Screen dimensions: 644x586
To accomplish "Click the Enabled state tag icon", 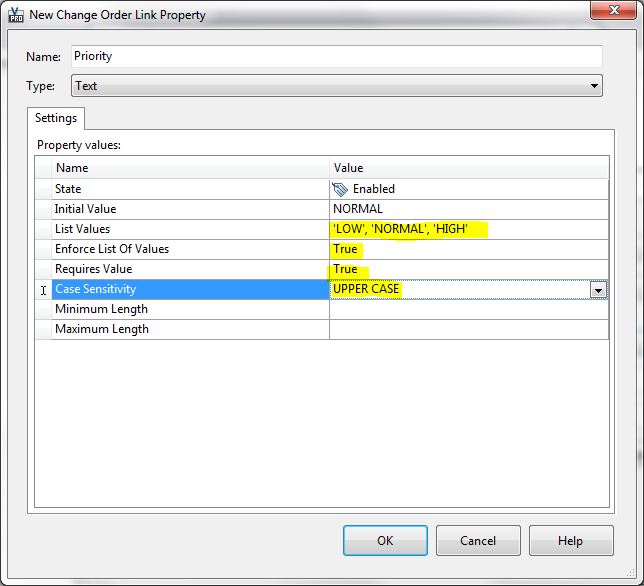I will pos(340,189).
